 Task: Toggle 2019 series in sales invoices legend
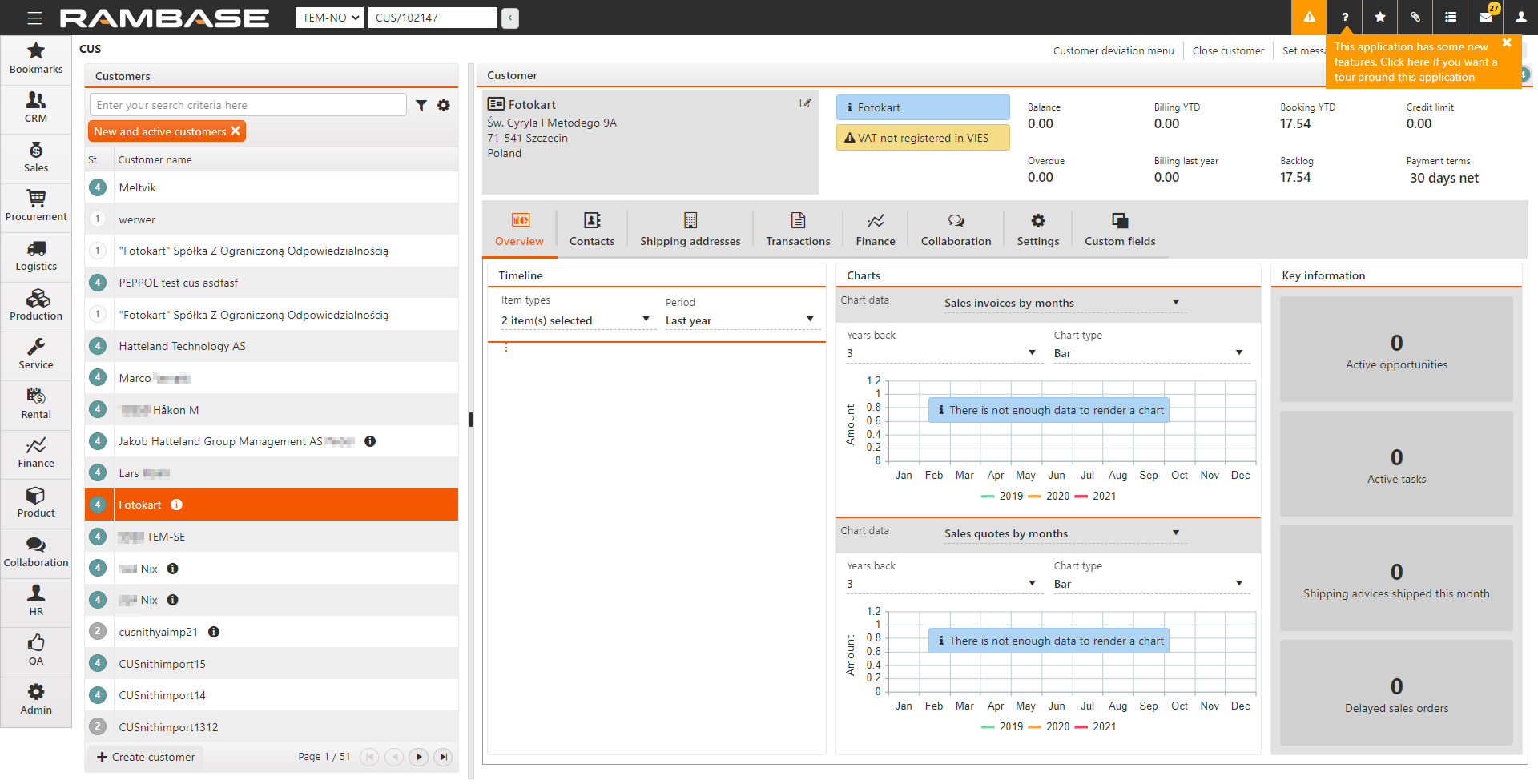pos(1001,497)
